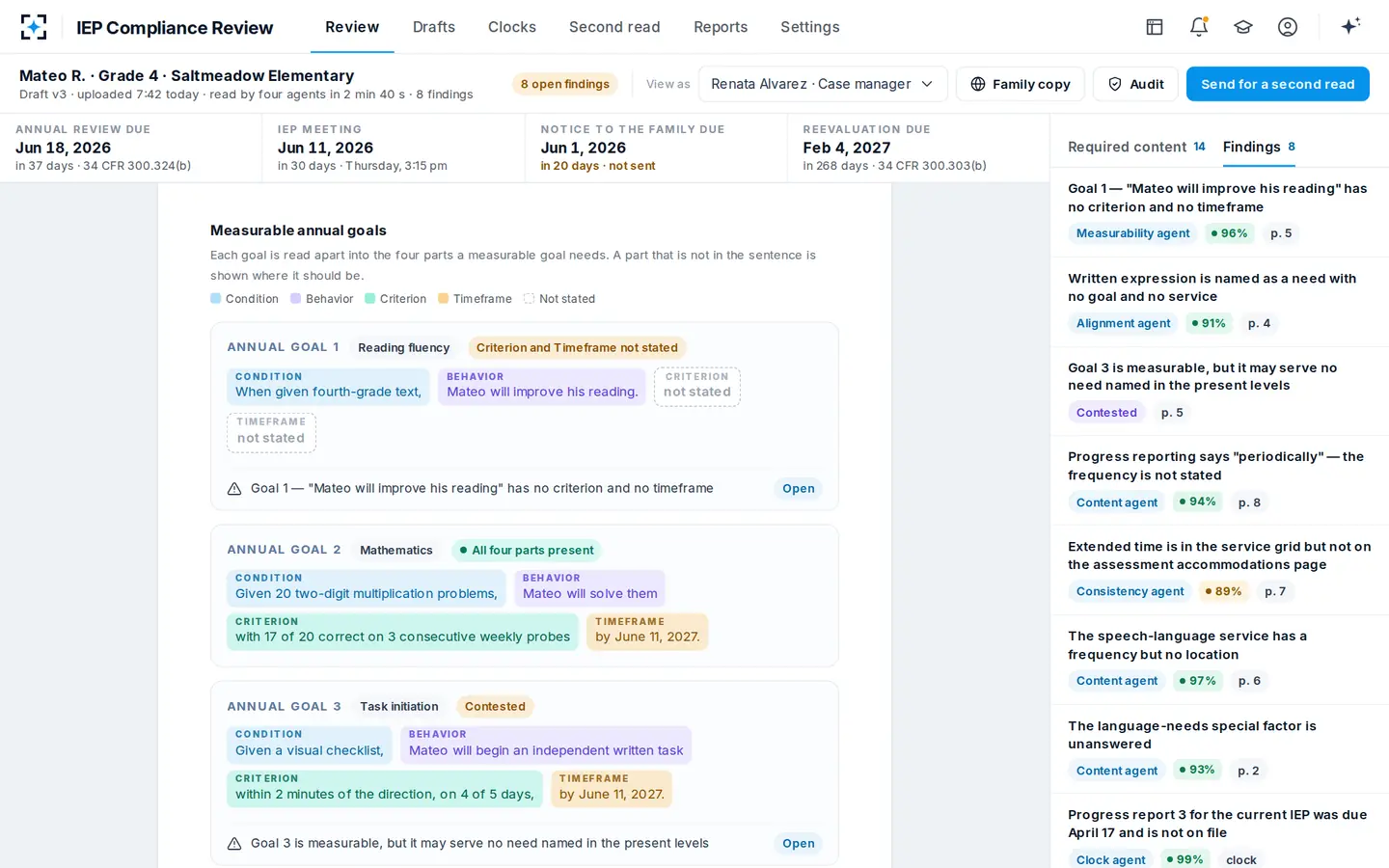
Task: Click the graduation cap icon
Action: point(1243,27)
